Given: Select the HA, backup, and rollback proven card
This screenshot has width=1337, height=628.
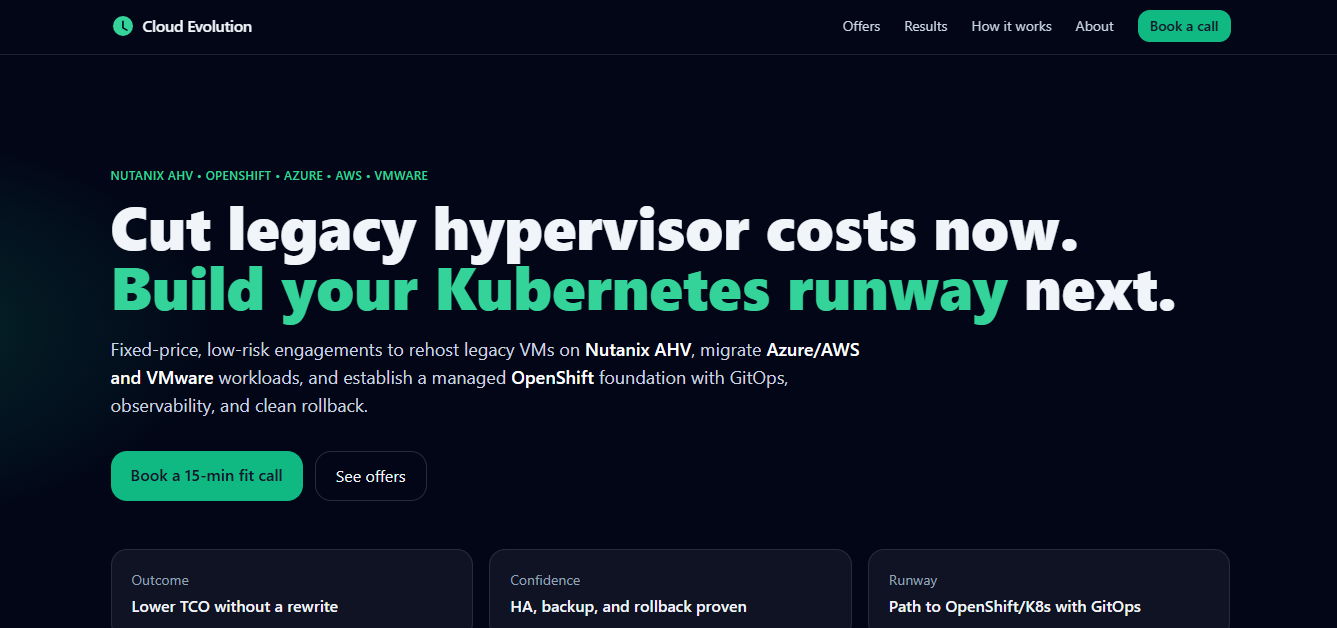Looking at the screenshot, I should (669, 590).
